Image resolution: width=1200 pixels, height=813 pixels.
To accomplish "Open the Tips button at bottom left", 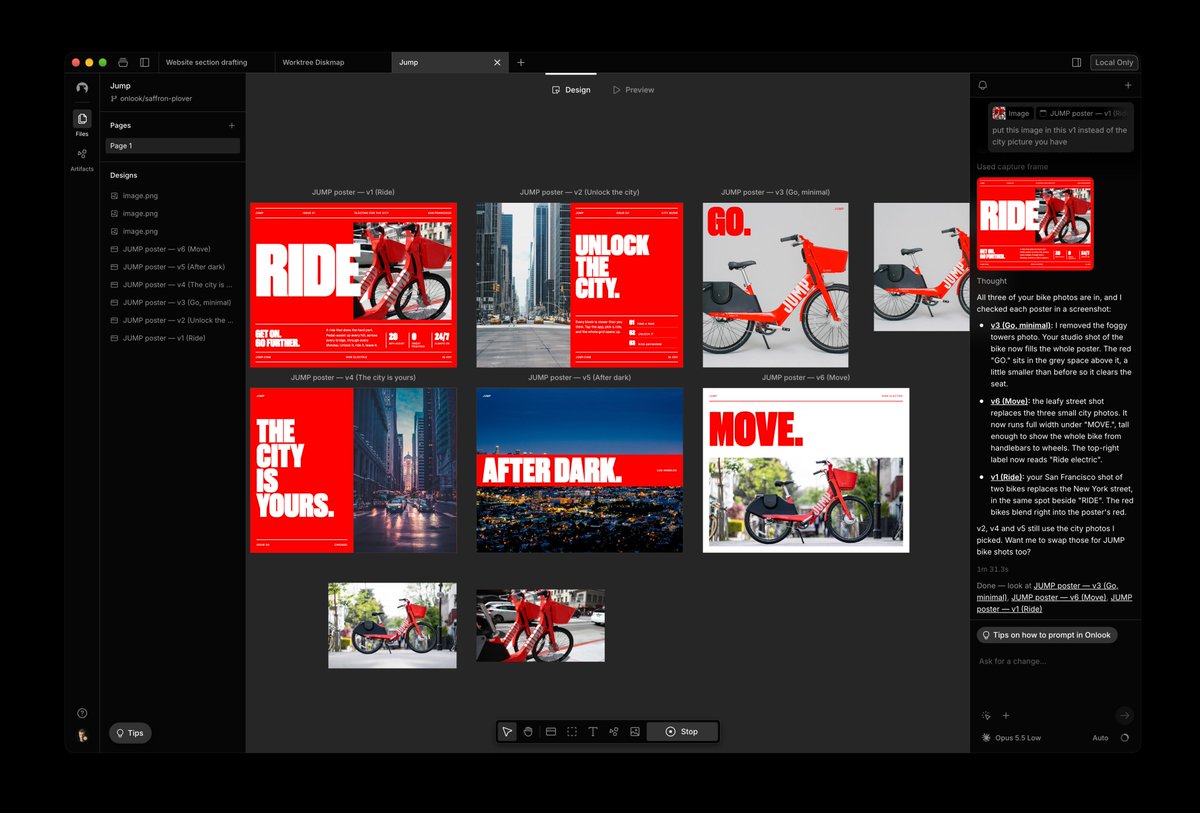I will pyautogui.click(x=130, y=733).
